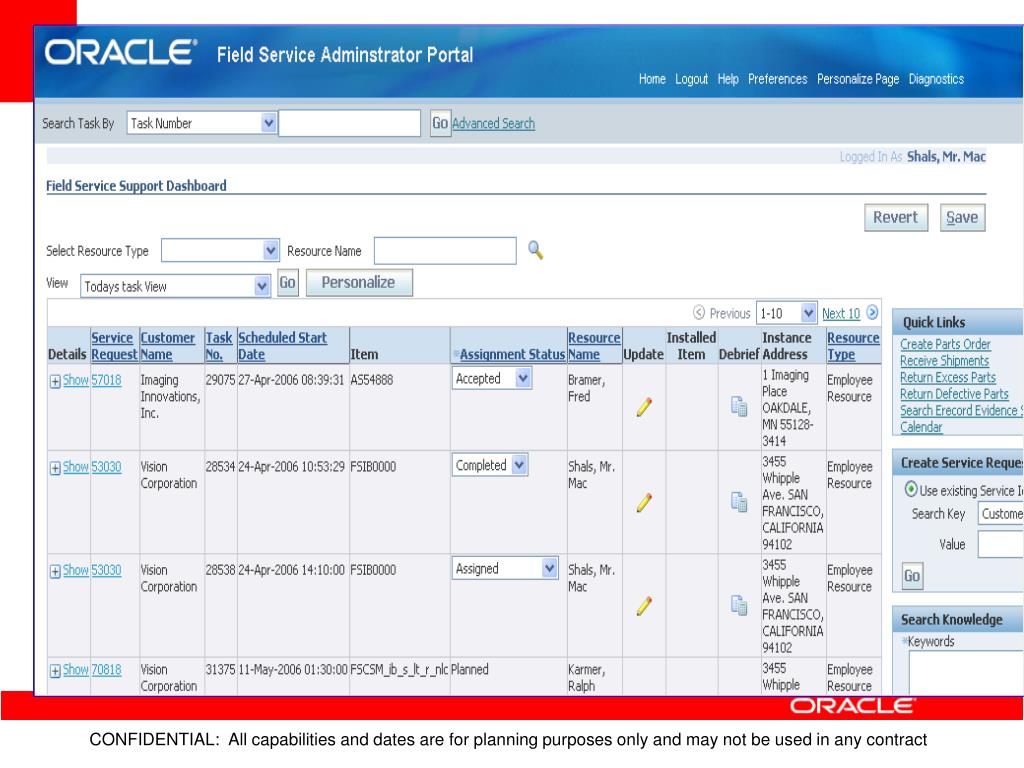Open the debrief icon for task 29075
1024x768 pixels.
739,406
